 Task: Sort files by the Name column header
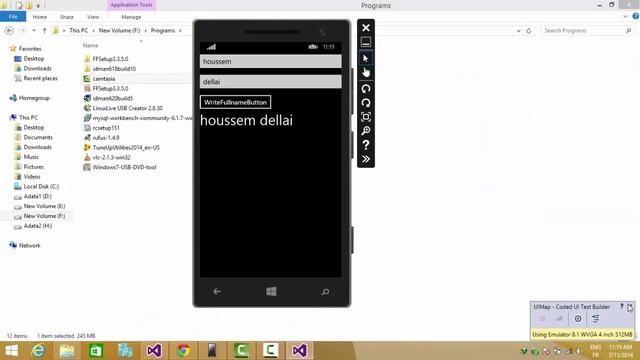(91, 46)
